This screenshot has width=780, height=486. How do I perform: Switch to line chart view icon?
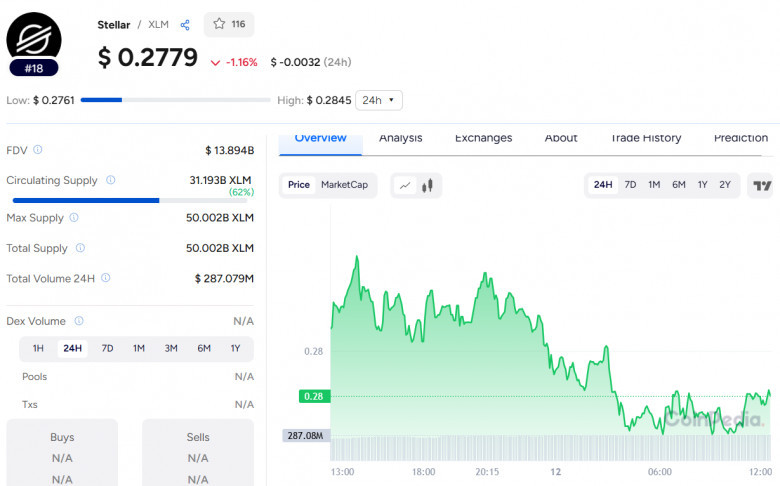[x=405, y=186]
